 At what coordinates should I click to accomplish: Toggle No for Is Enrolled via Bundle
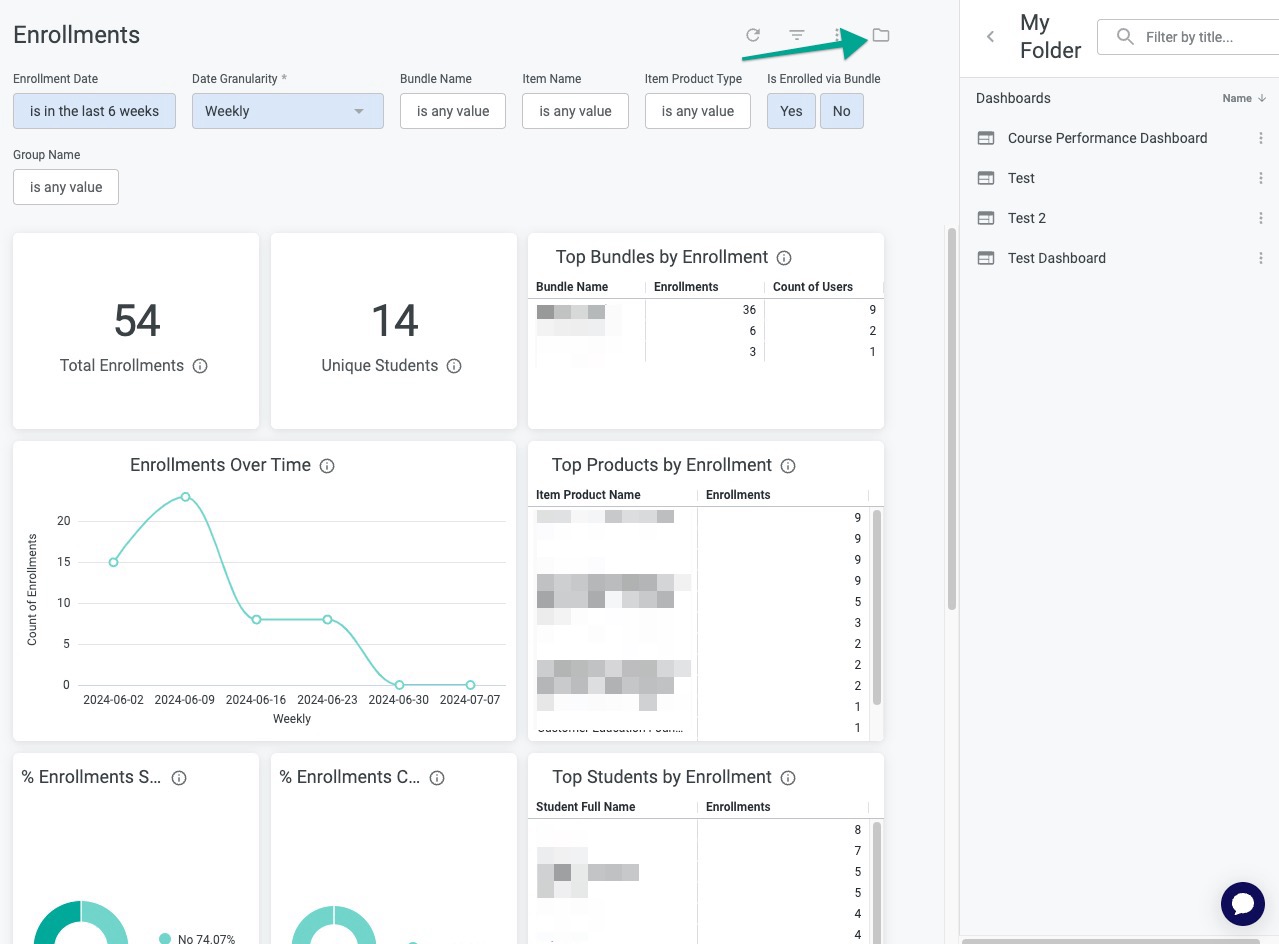[x=841, y=111]
